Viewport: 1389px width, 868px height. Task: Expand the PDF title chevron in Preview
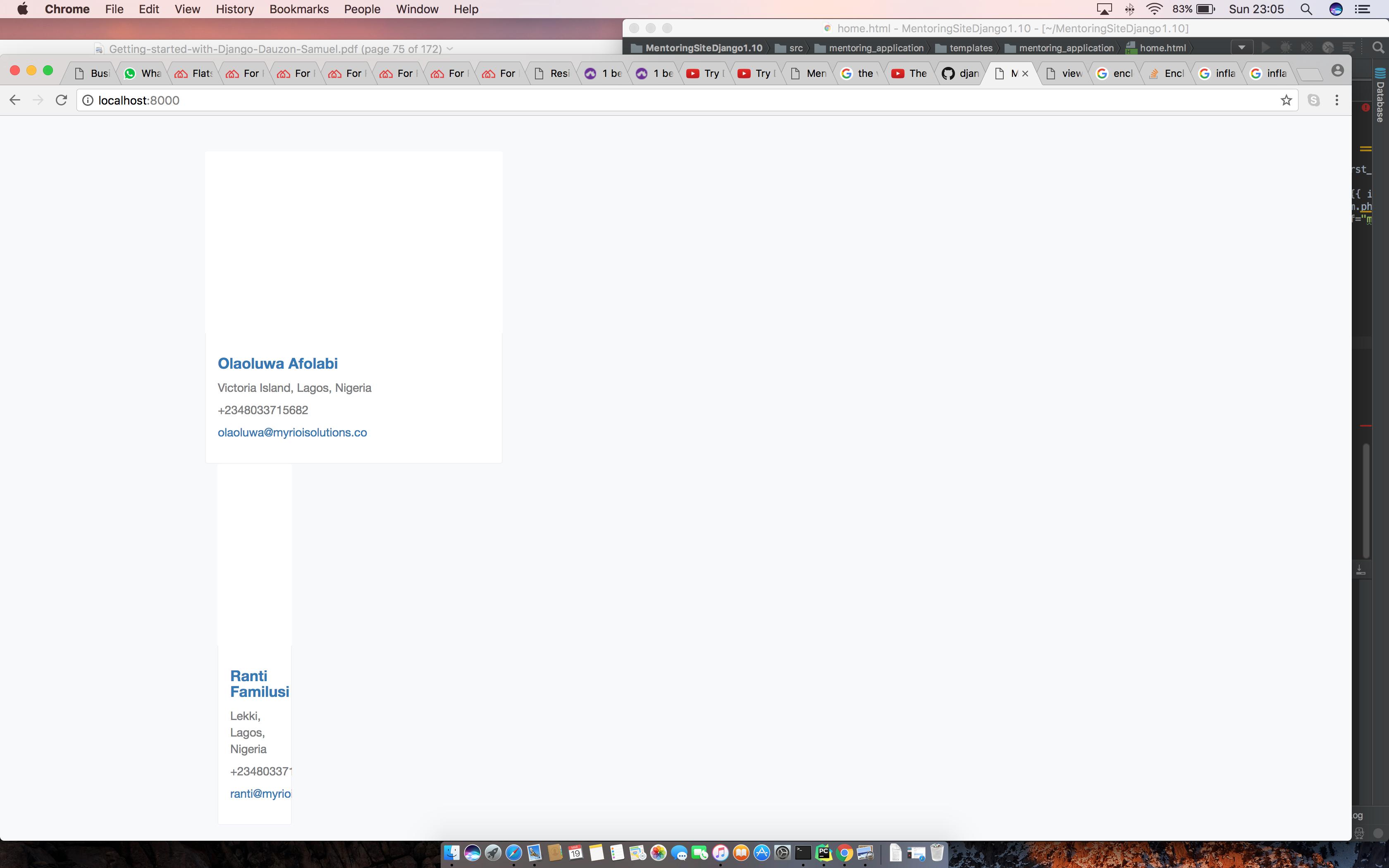pyautogui.click(x=449, y=49)
